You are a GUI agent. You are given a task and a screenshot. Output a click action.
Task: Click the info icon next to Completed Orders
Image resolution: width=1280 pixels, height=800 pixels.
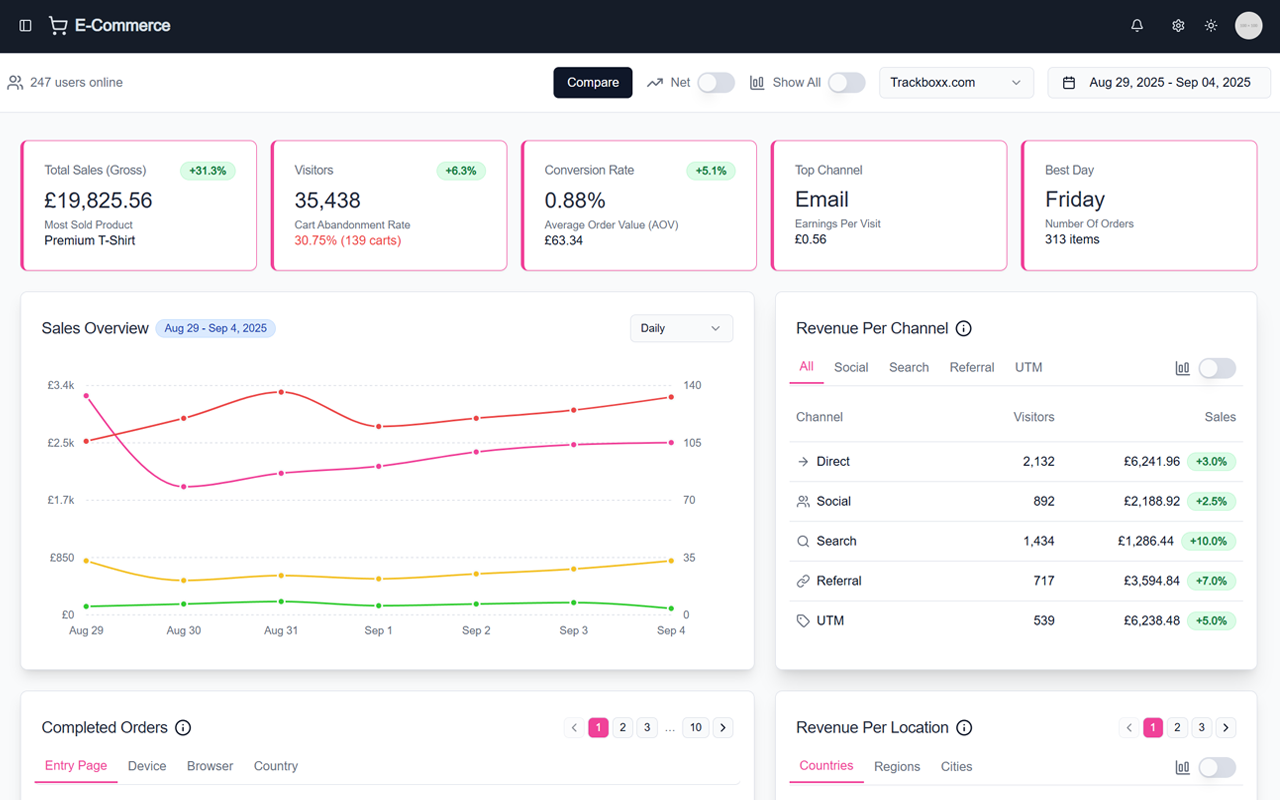click(183, 727)
